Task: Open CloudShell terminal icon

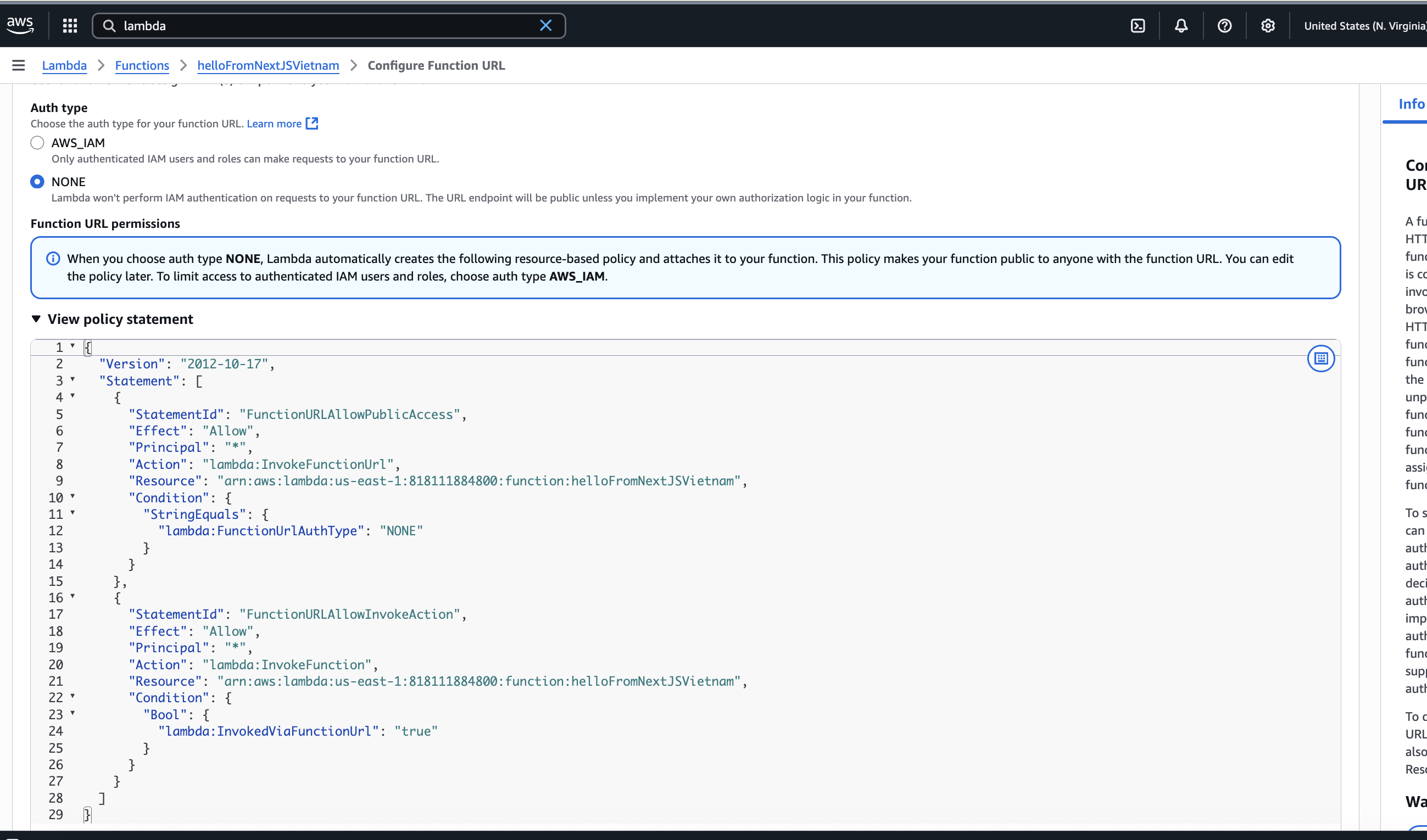Action: pyautogui.click(x=1138, y=25)
